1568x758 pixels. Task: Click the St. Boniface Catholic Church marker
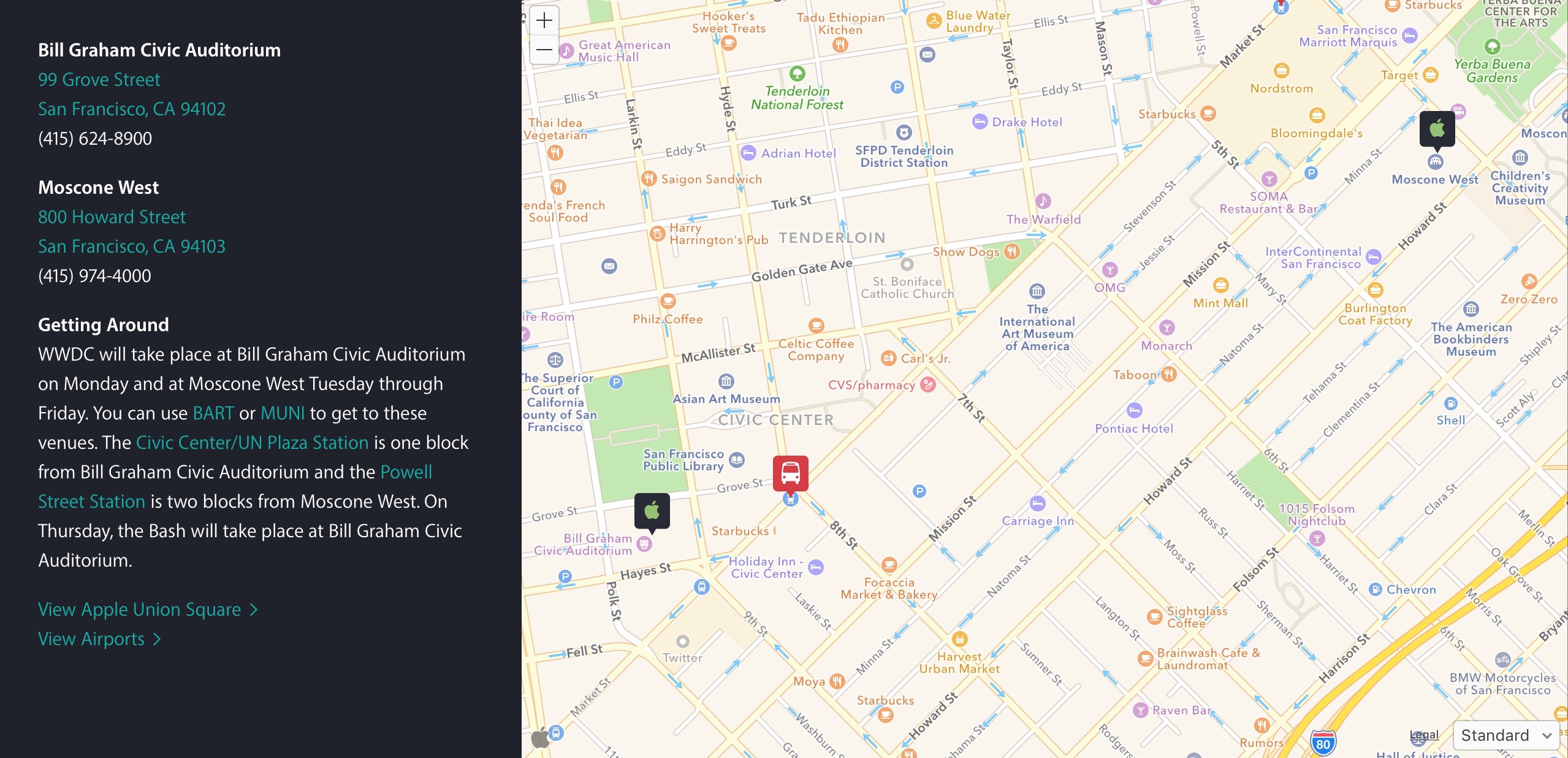coord(907,264)
